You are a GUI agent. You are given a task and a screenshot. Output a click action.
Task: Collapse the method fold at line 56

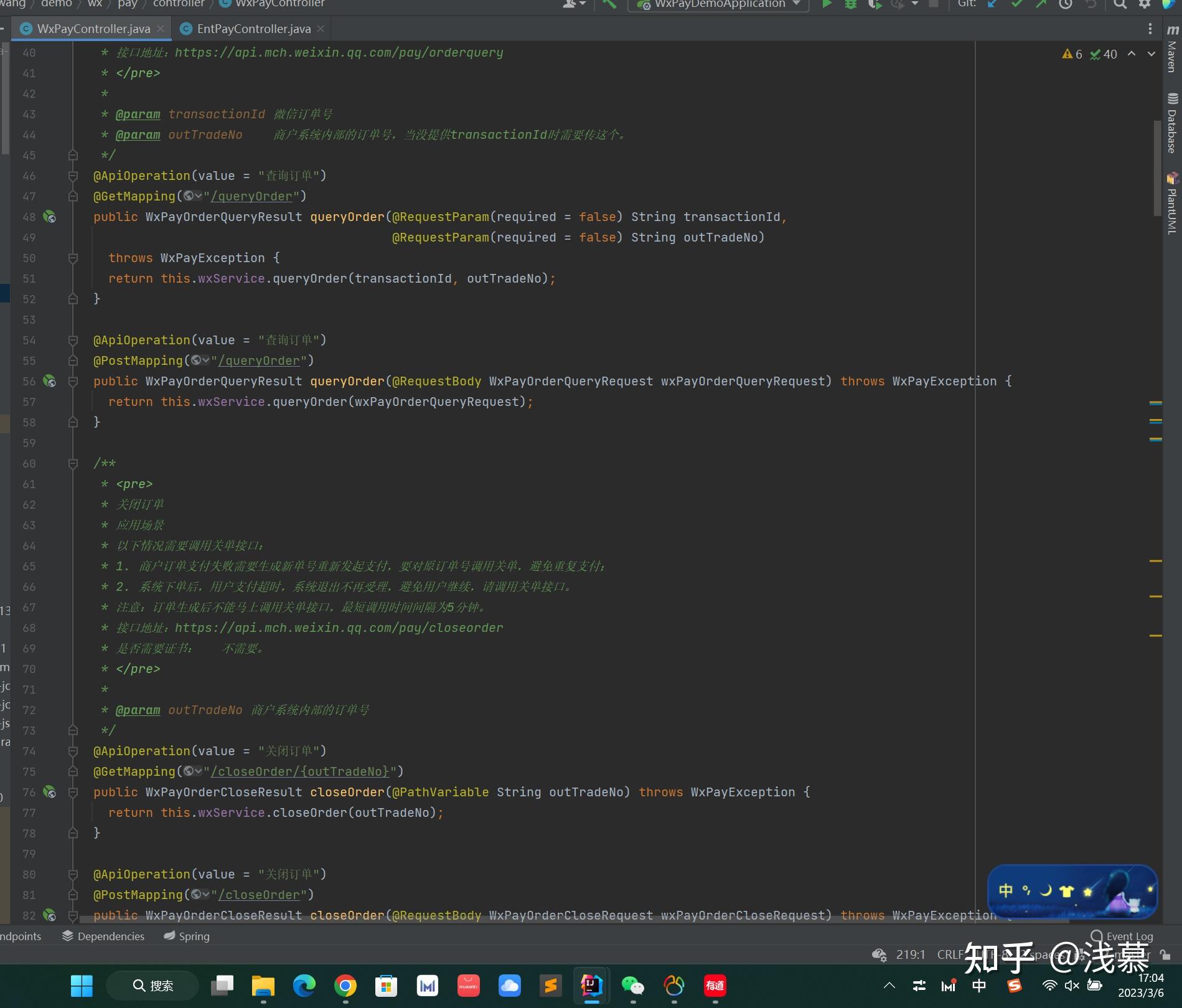[x=73, y=382]
